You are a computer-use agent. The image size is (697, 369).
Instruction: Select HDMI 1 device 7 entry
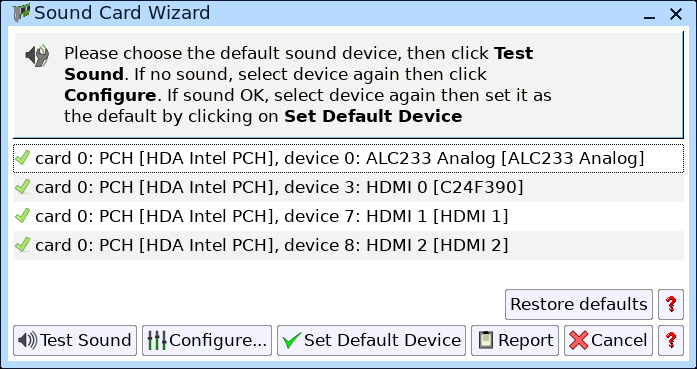pyautogui.click(x=348, y=216)
